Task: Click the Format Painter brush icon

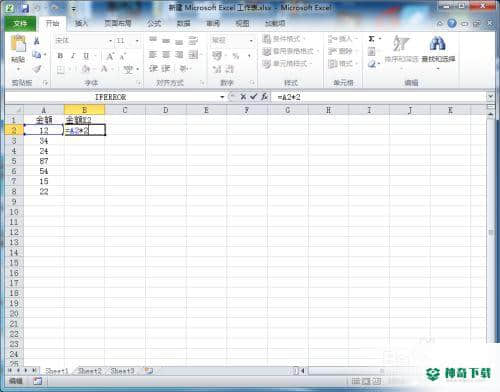Action: 37,69
